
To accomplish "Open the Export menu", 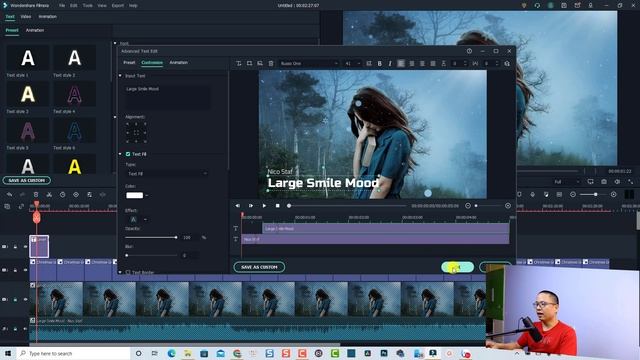I will 118,6.
